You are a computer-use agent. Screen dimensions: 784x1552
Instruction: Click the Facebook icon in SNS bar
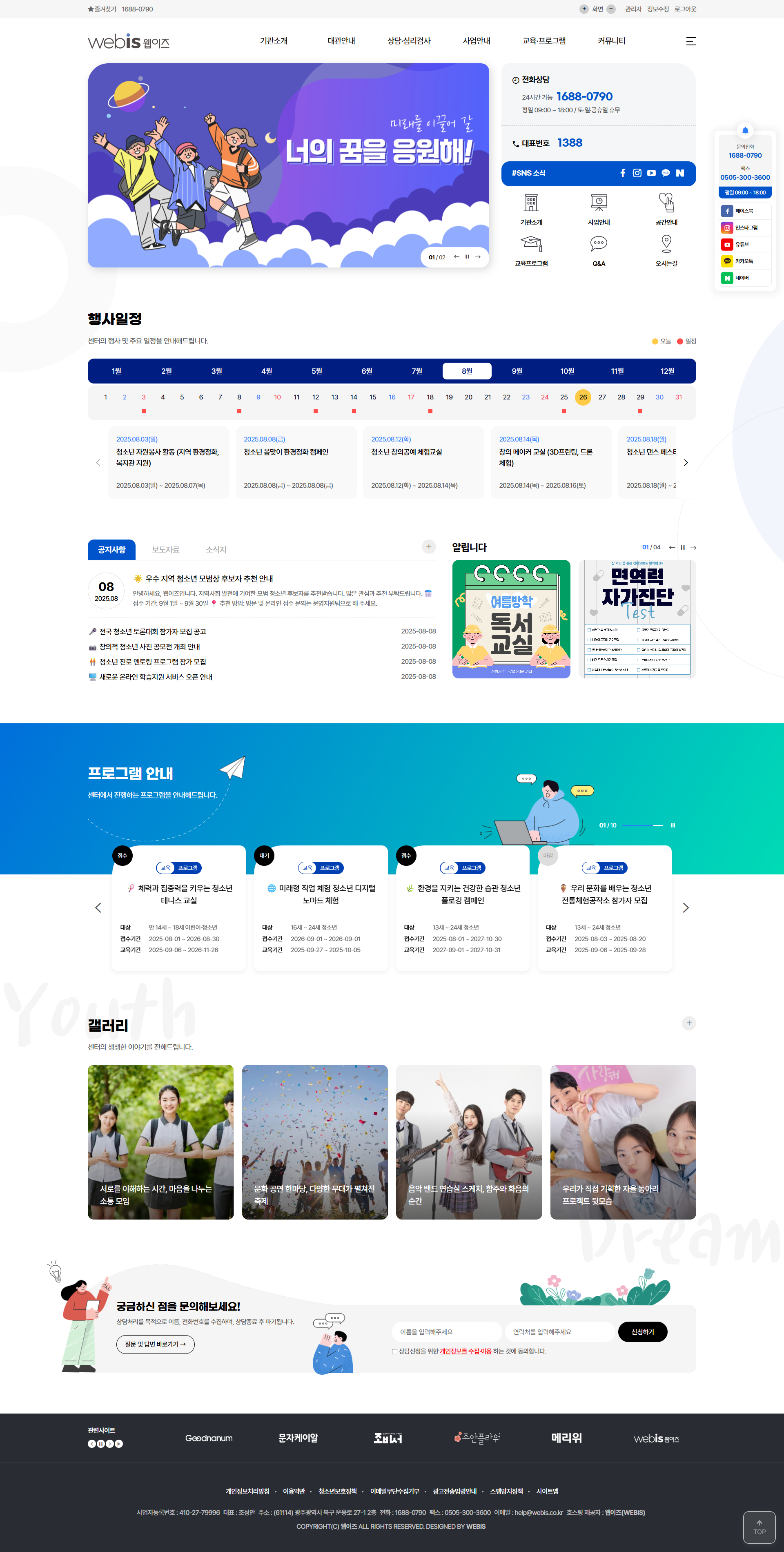point(623,173)
